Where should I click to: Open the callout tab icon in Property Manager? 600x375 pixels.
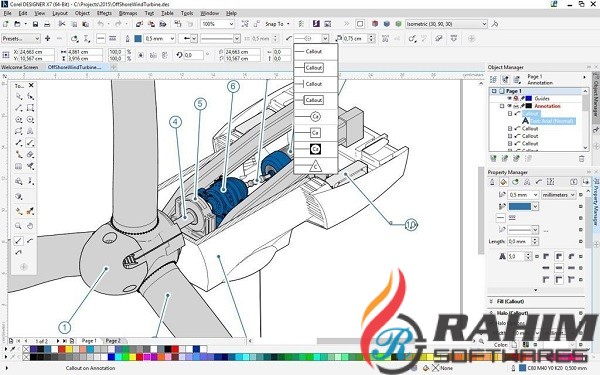point(539,182)
